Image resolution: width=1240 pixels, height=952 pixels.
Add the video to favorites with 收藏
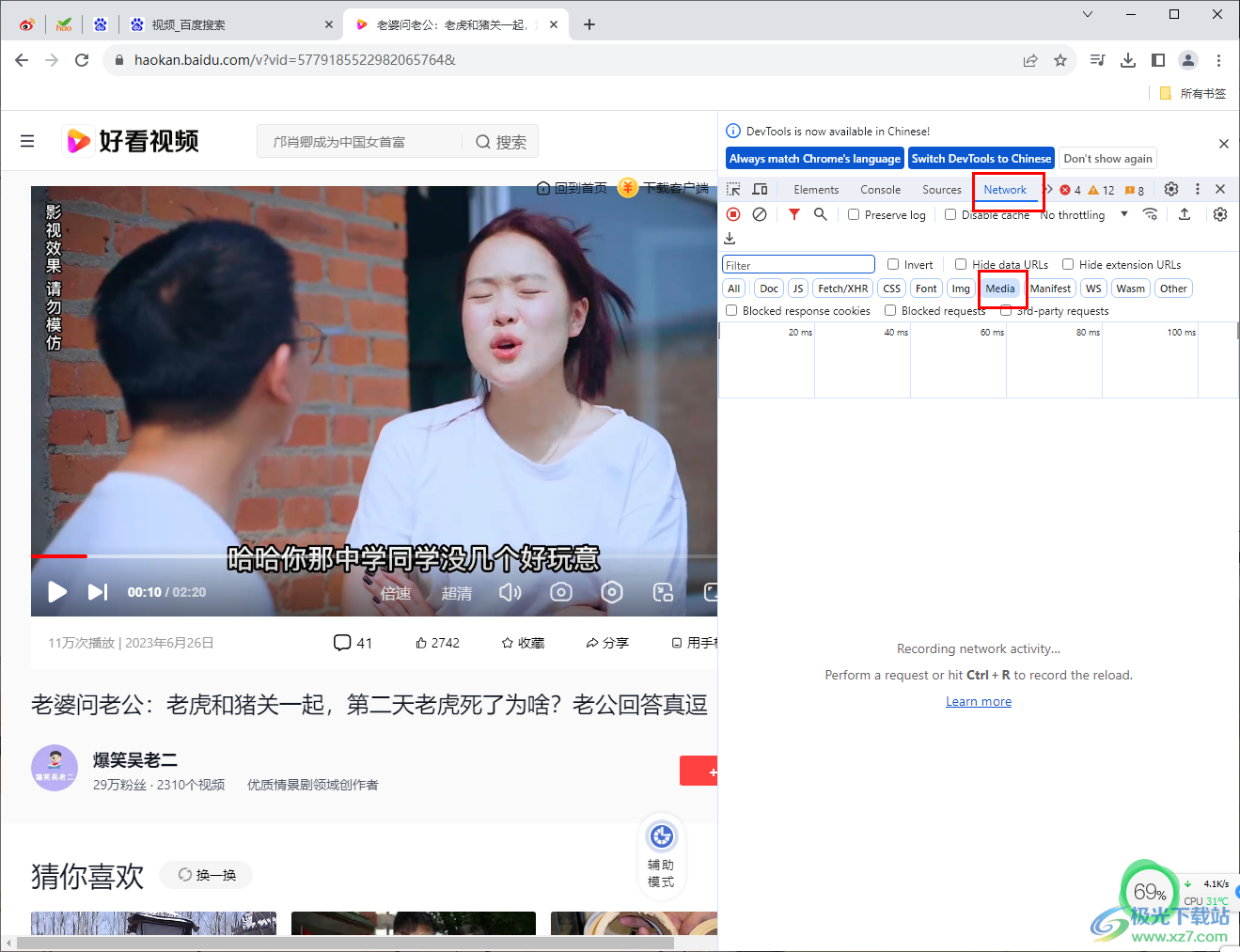(523, 643)
